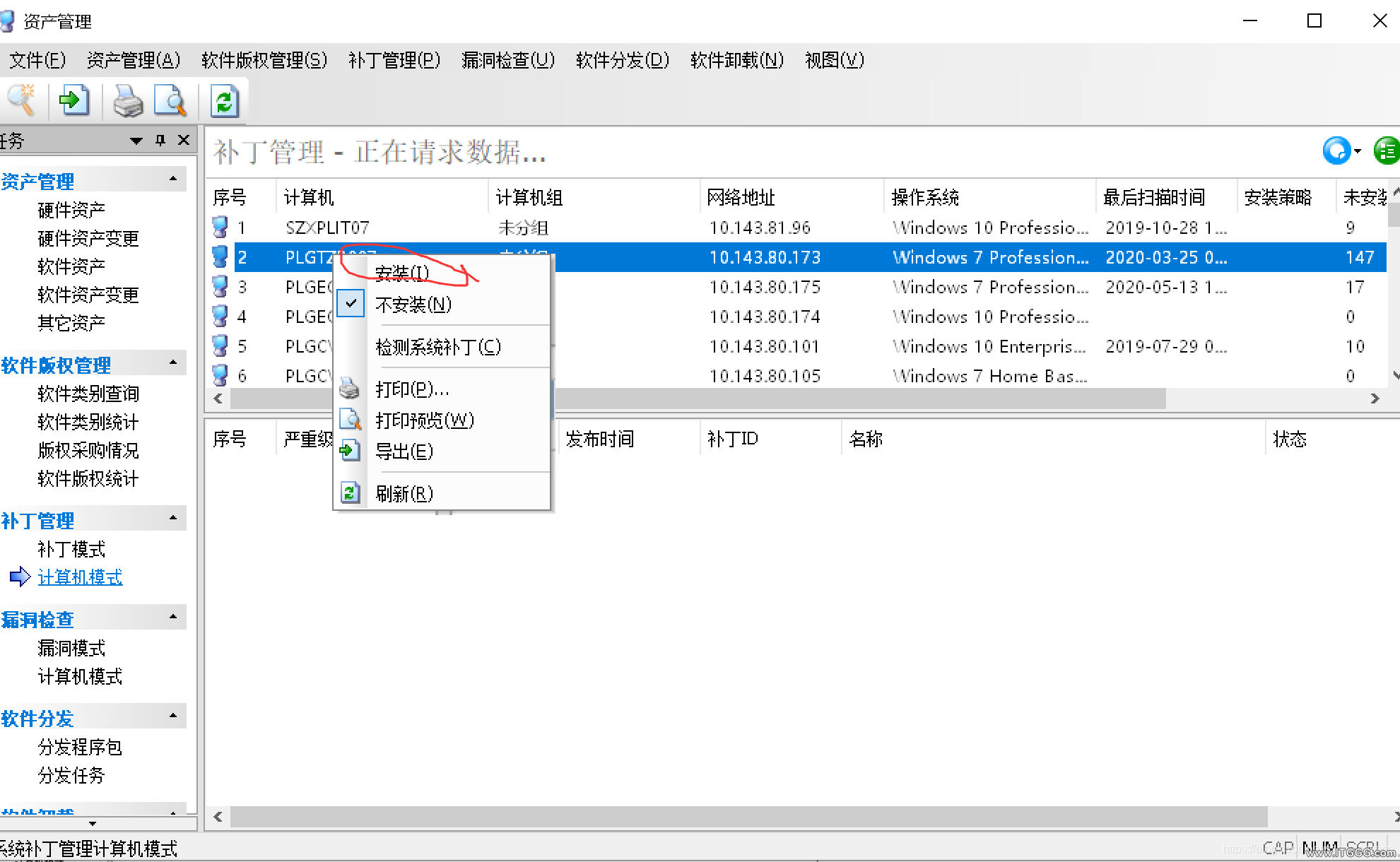The height and width of the screenshot is (862, 1400).
Task: Collapse the 资产管理 sidebar section
Action: pyautogui.click(x=173, y=179)
